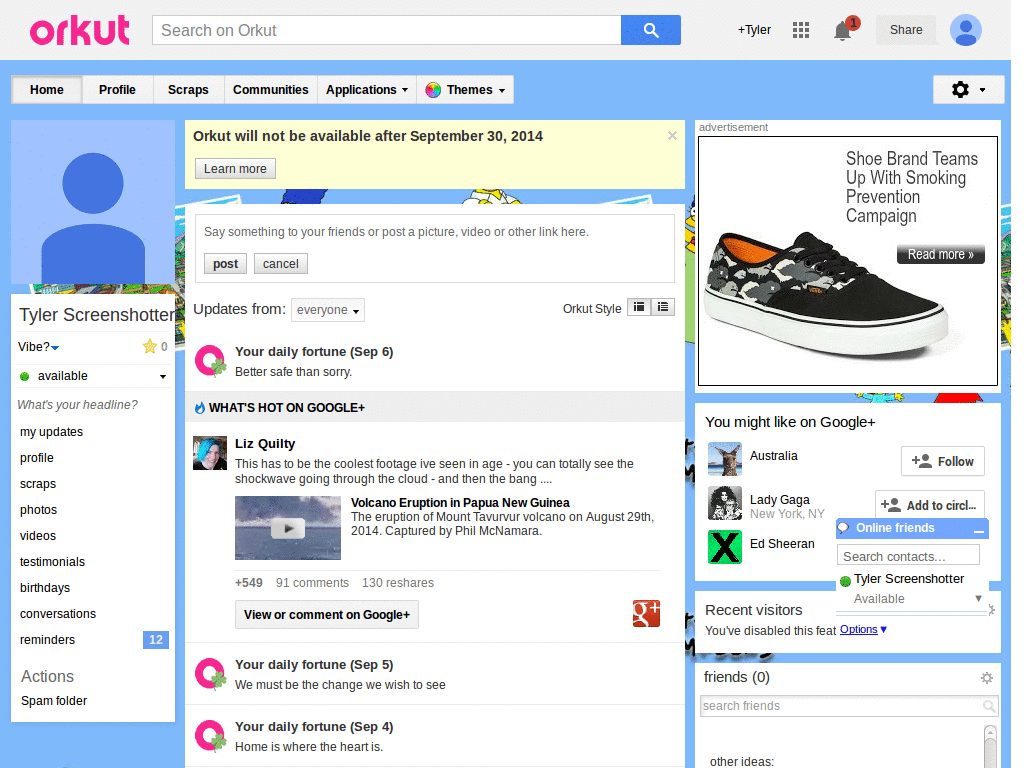Open conversations in sidebar
The image size is (1024, 768).
57,614
